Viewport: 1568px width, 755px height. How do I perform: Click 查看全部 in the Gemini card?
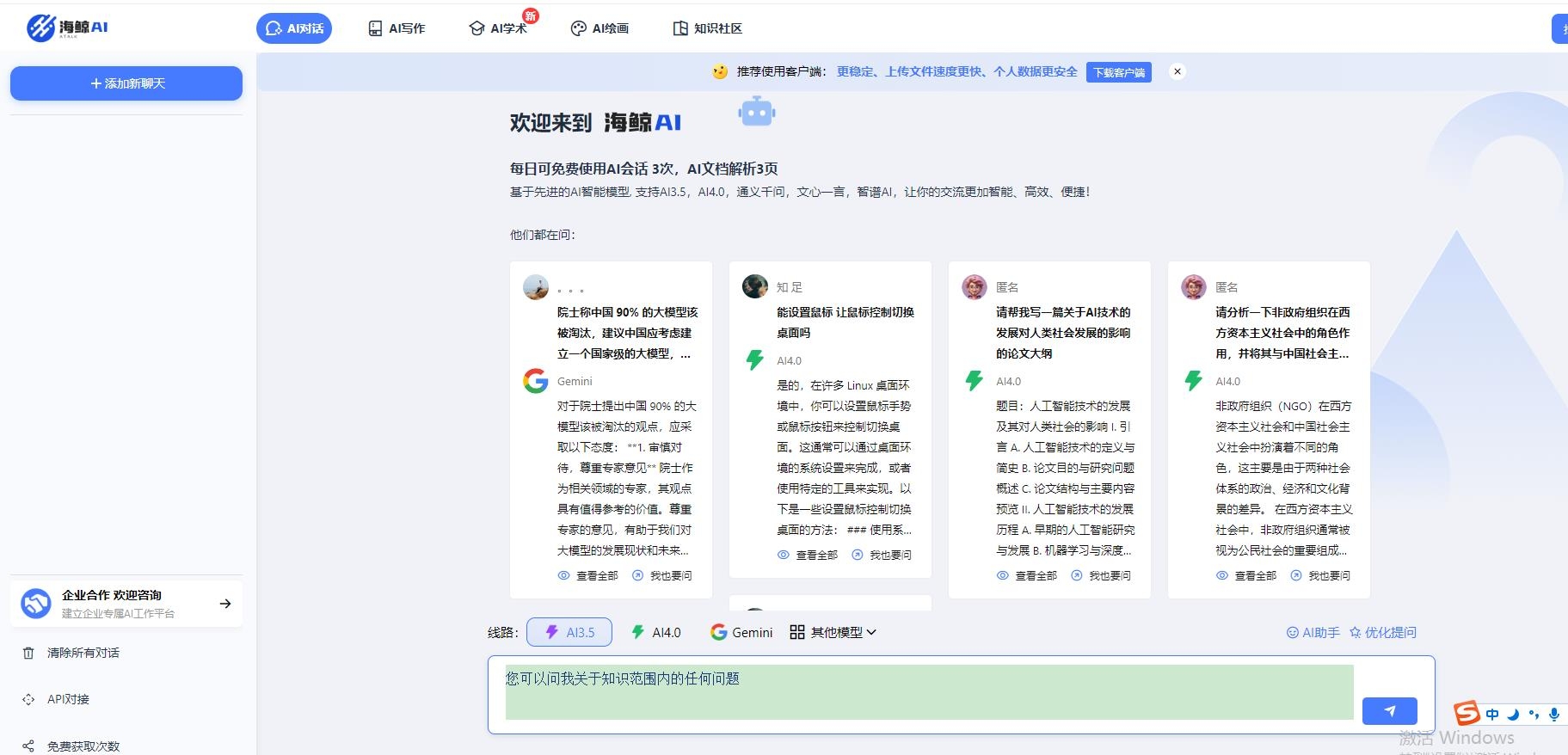pyautogui.click(x=588, y=575)
